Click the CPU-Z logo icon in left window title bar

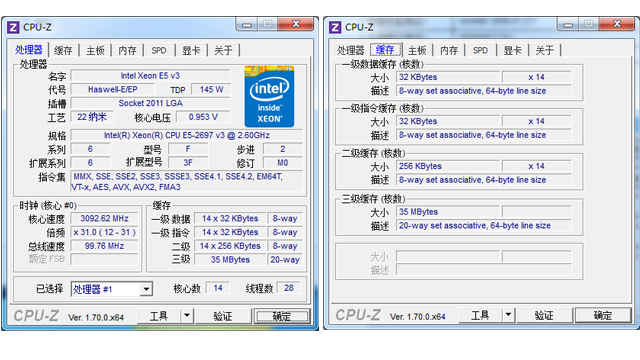(13, 27)
